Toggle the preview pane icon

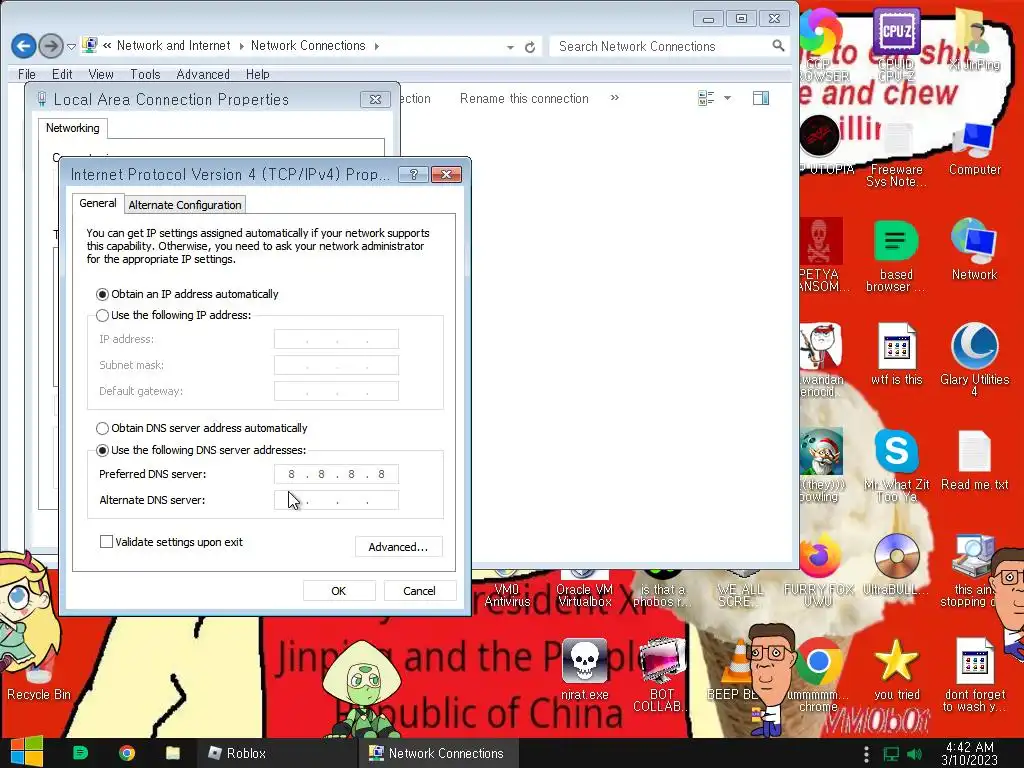pos(761,99)
